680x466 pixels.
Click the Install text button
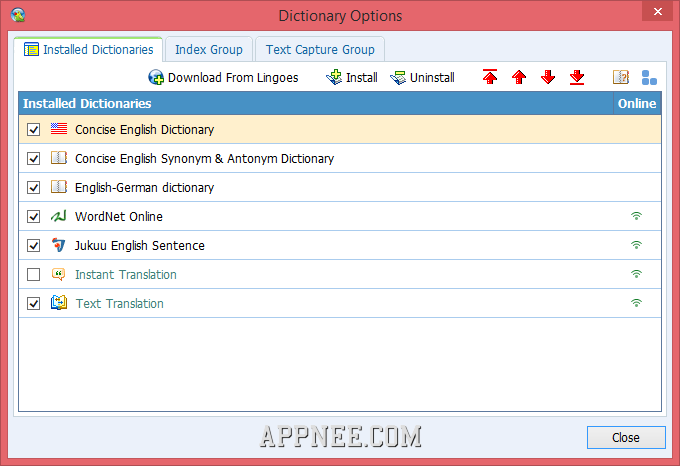click(362, 78)
